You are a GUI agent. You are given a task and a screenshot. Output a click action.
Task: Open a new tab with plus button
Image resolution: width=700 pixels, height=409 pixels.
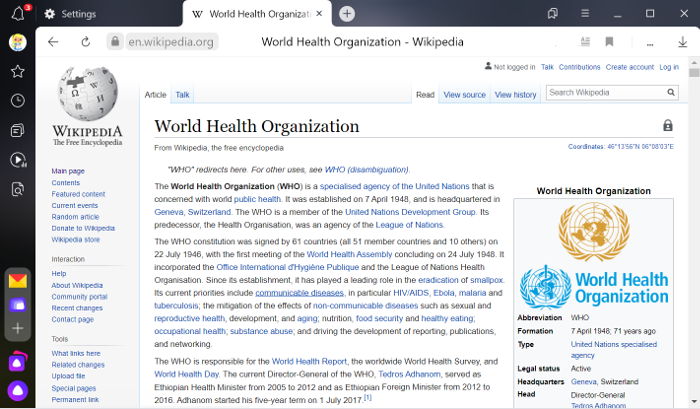(347, 14)
